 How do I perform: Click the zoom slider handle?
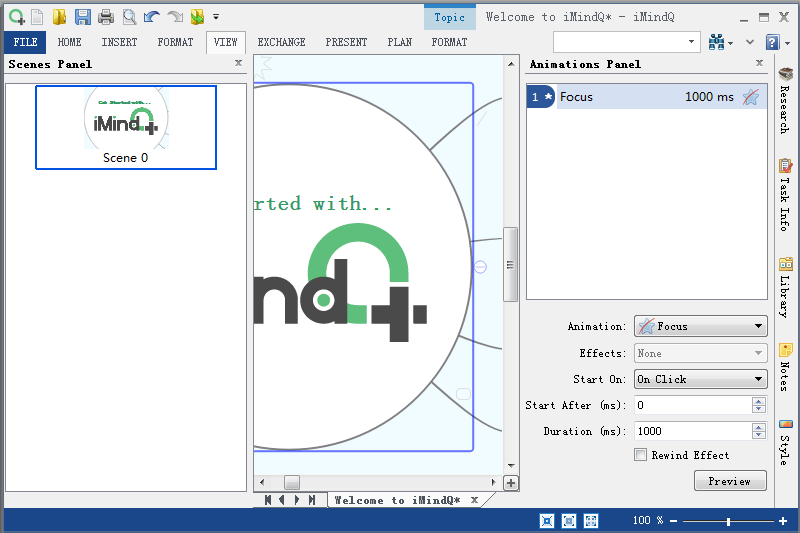(x=729, y=521)
